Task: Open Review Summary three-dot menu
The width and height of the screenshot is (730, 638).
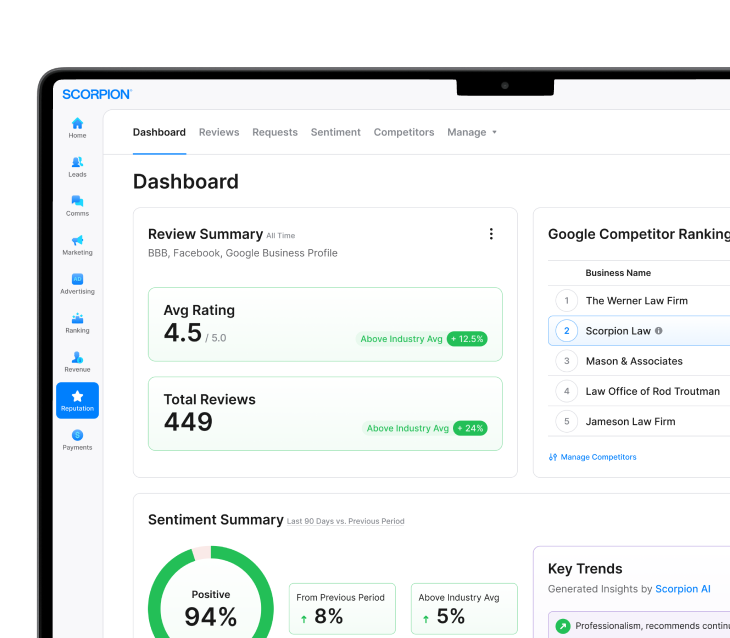Action: pyautogui.click(x=491, y=234)
